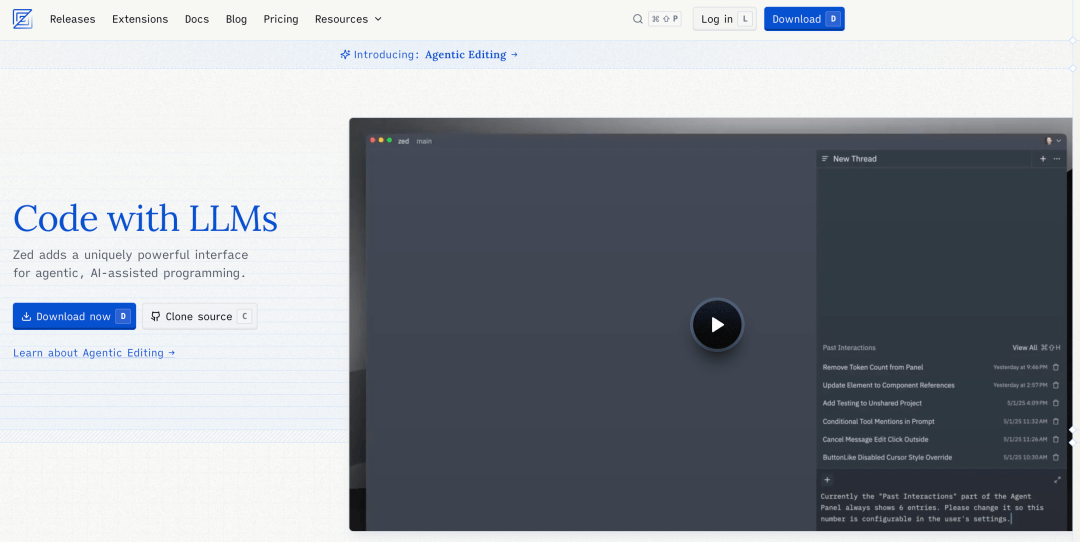Open Learn about Agentic Editing link

tap(94, 353)
